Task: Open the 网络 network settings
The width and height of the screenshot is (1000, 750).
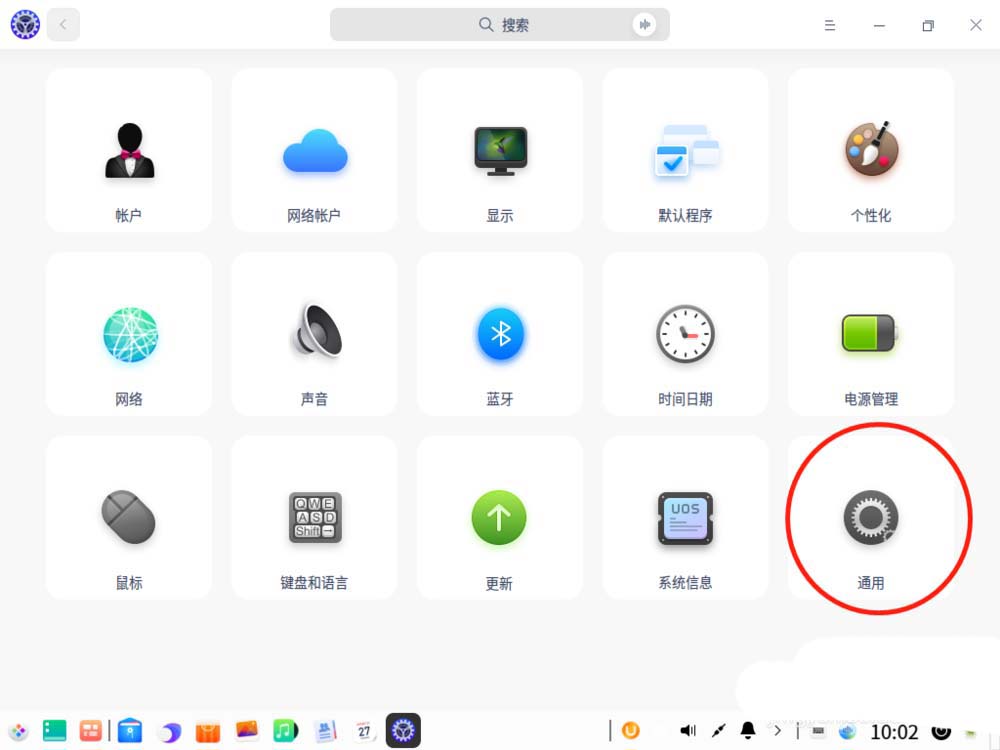Action: (129, 334)
